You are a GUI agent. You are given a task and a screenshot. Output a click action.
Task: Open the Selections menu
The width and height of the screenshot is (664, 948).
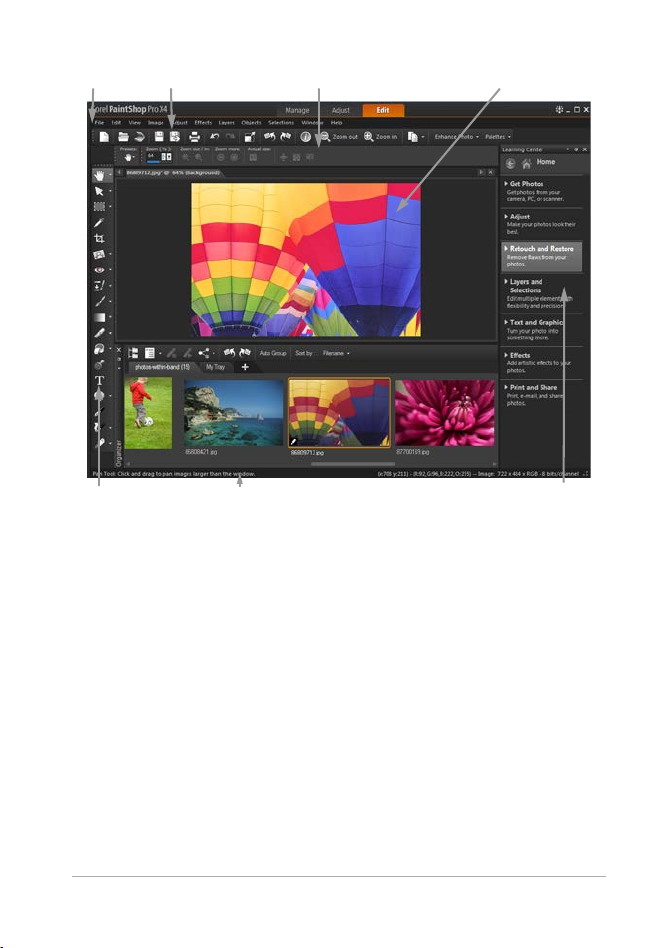point(281,123)
